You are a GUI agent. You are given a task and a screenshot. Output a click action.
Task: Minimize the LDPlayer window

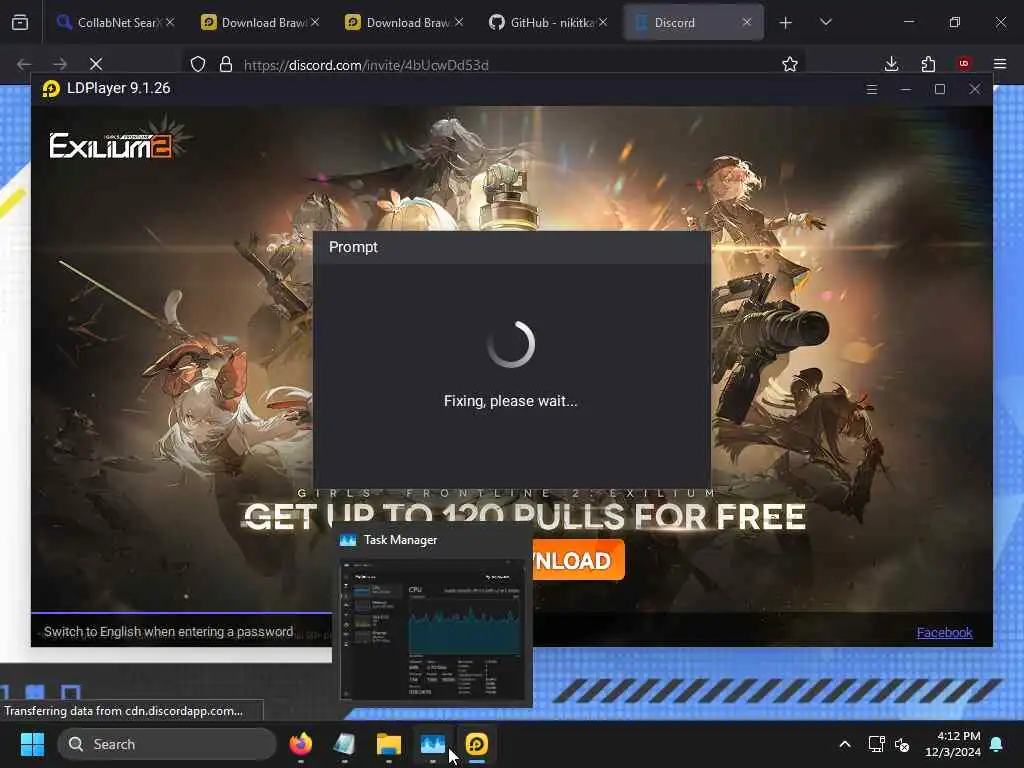click(x=905, y=89)
